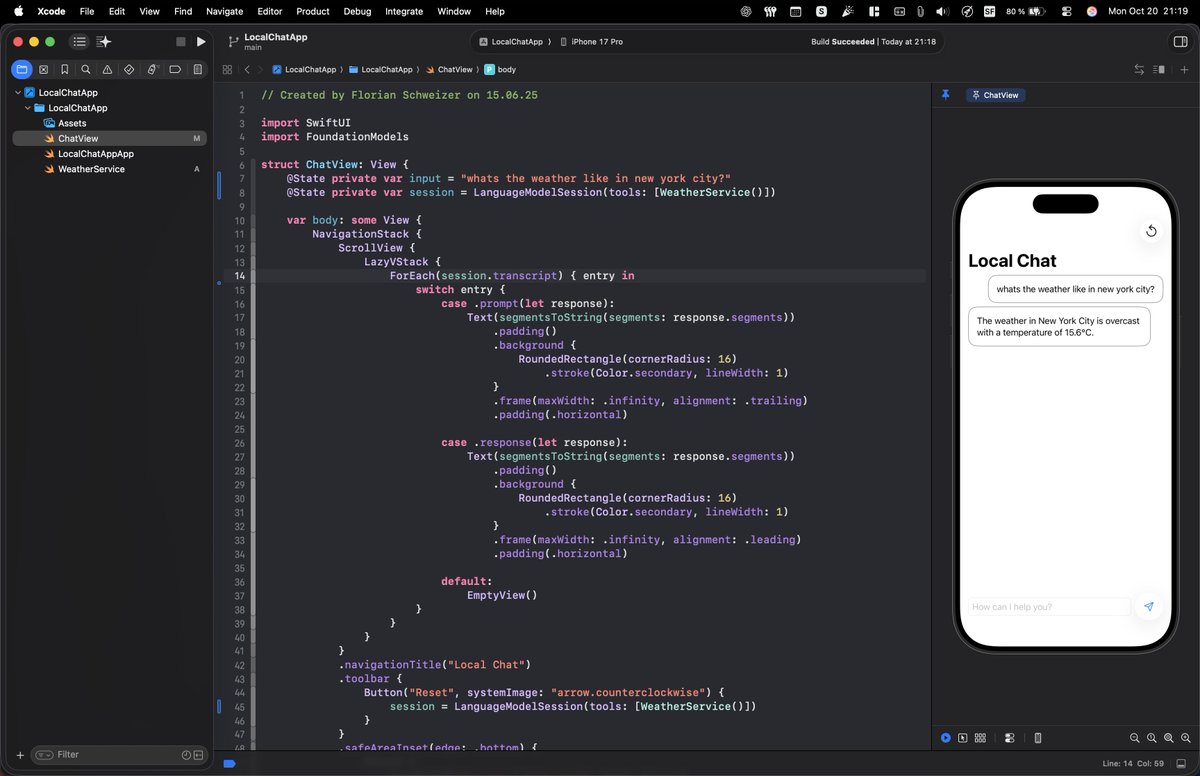The image size is (1200, 776).
Task: Open the Project navigator folder icon
Action: 22,70
